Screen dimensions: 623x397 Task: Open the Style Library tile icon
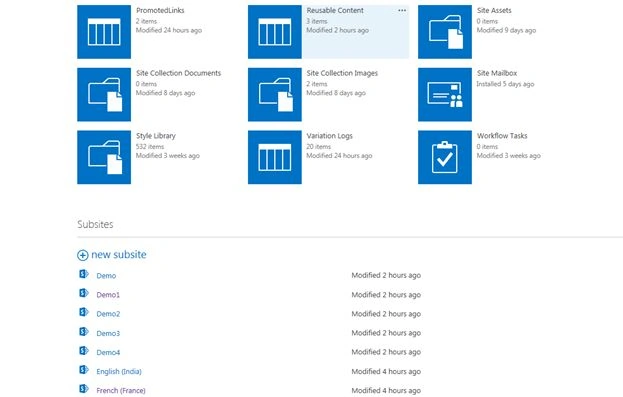click(104, 157)
